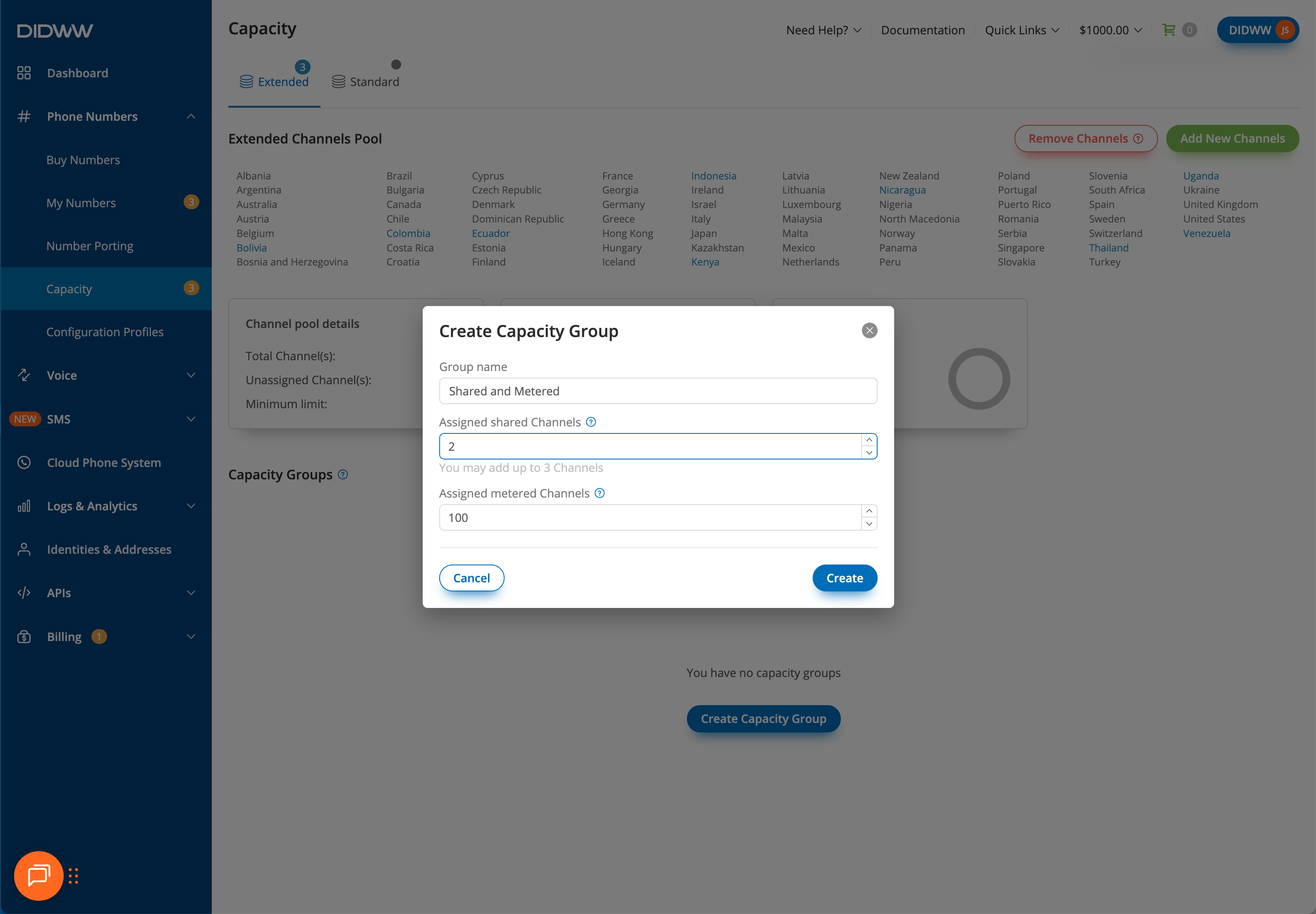Click the Phone Numbers hash icon
This screenshot has height=914, width=1316.
24,116
